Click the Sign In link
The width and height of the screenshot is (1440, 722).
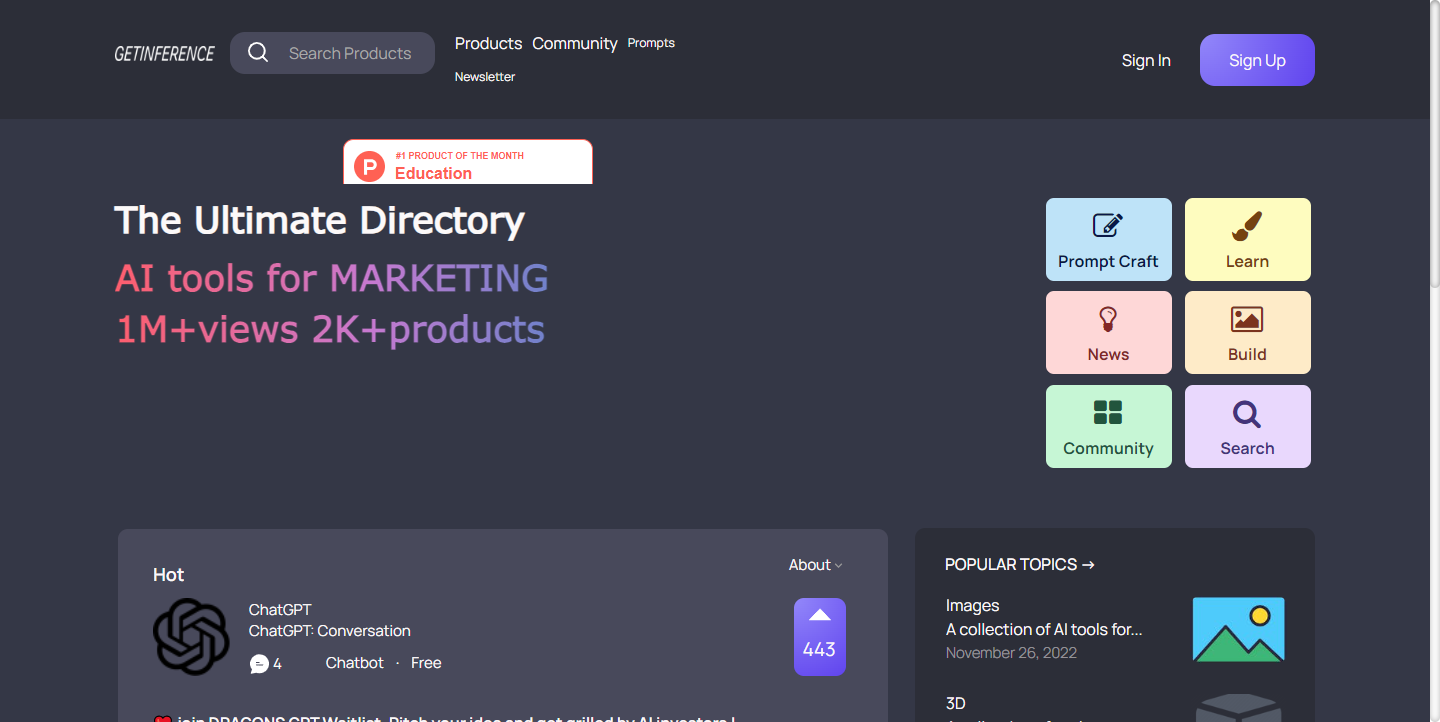click(1146, 60)
